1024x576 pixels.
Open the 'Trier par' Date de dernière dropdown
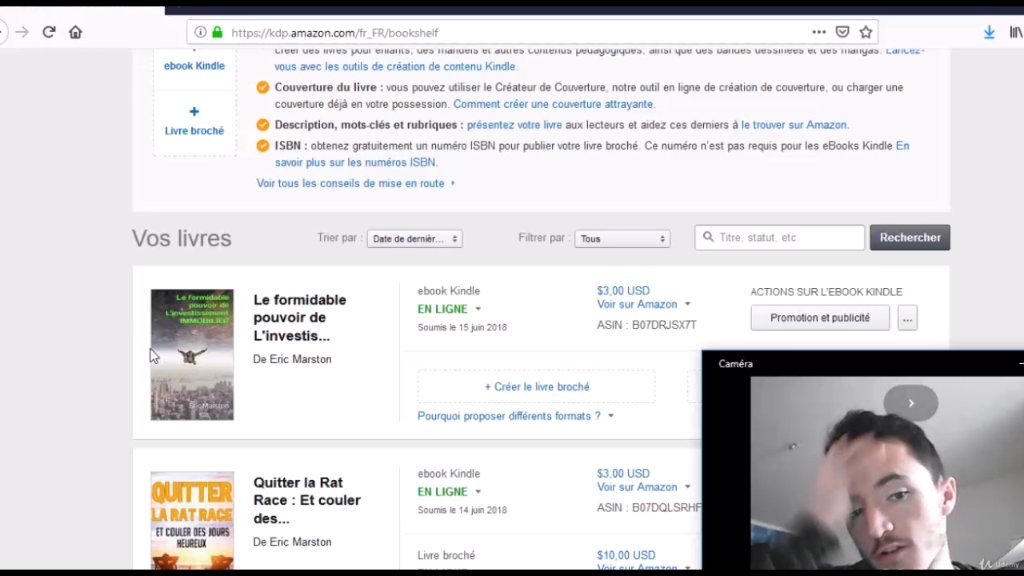coord(415,238)
